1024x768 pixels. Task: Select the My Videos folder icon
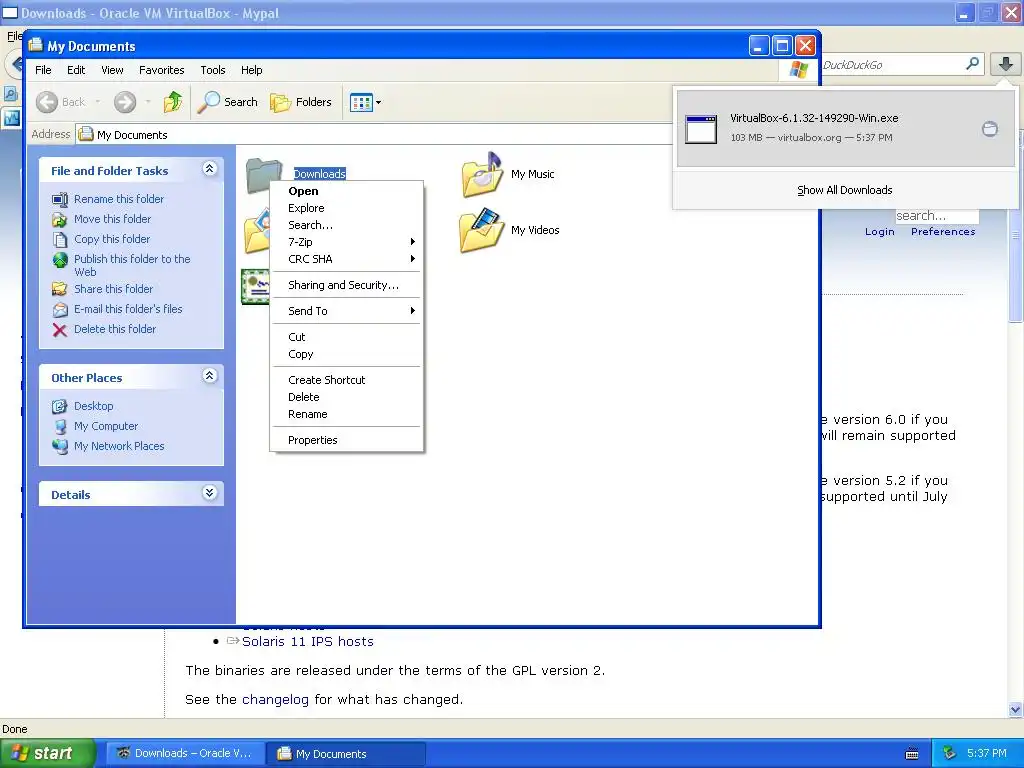(482, 230)
